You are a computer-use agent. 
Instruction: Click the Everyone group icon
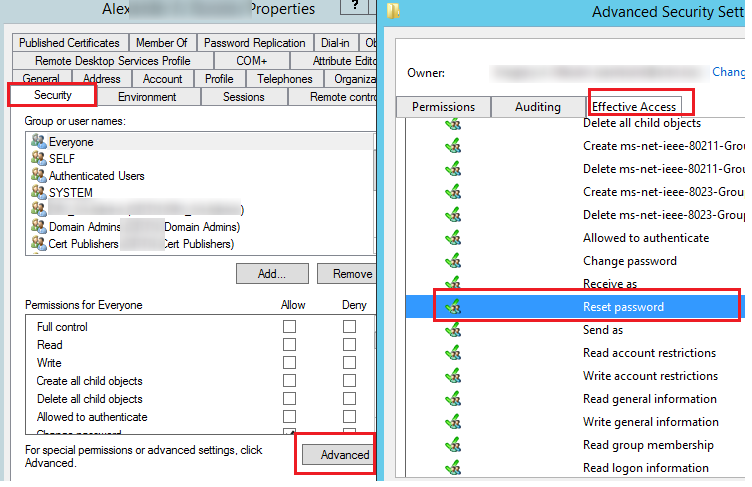(39, 142)
